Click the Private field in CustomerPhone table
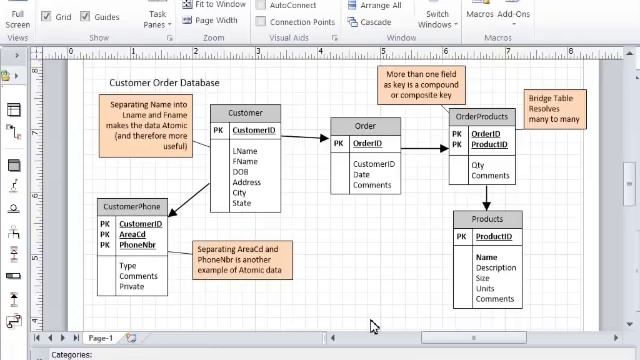 click(131, 287)
